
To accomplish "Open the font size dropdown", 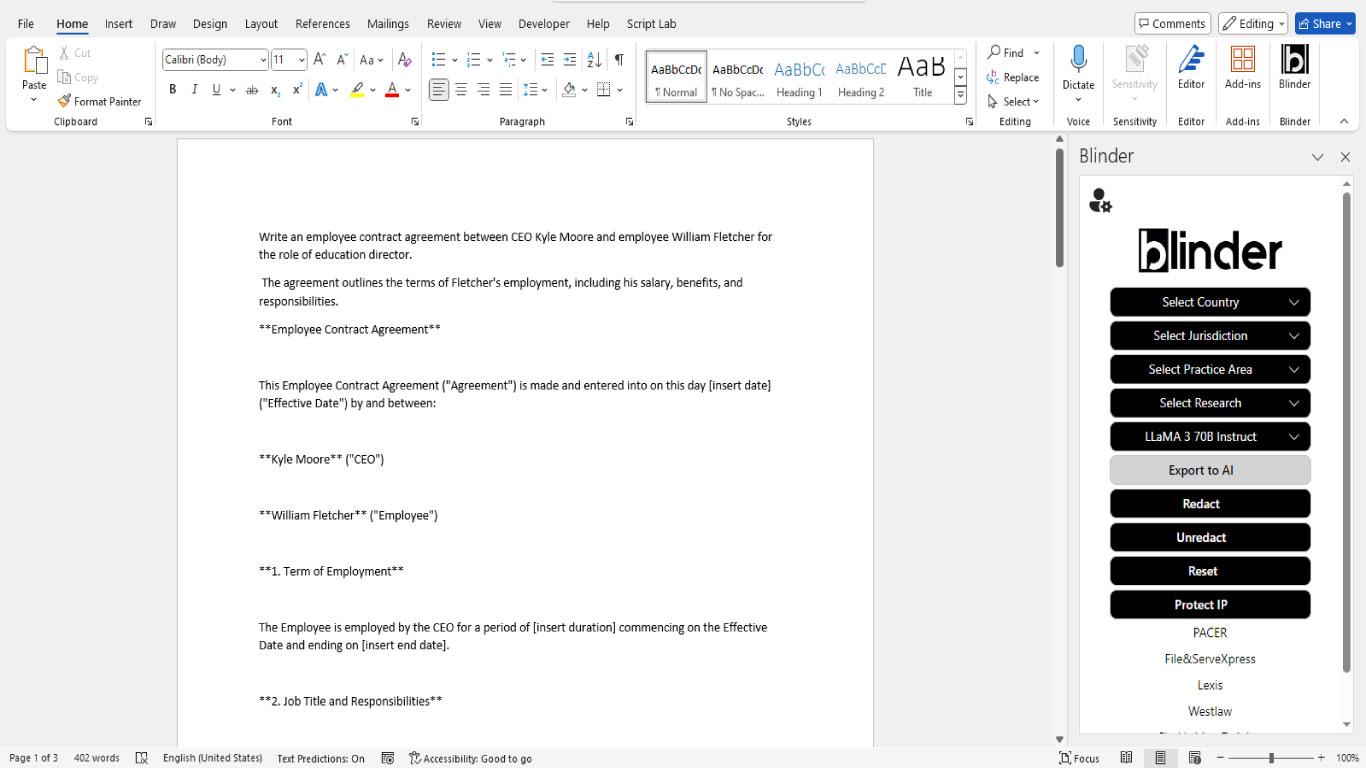I will [298, 59].
